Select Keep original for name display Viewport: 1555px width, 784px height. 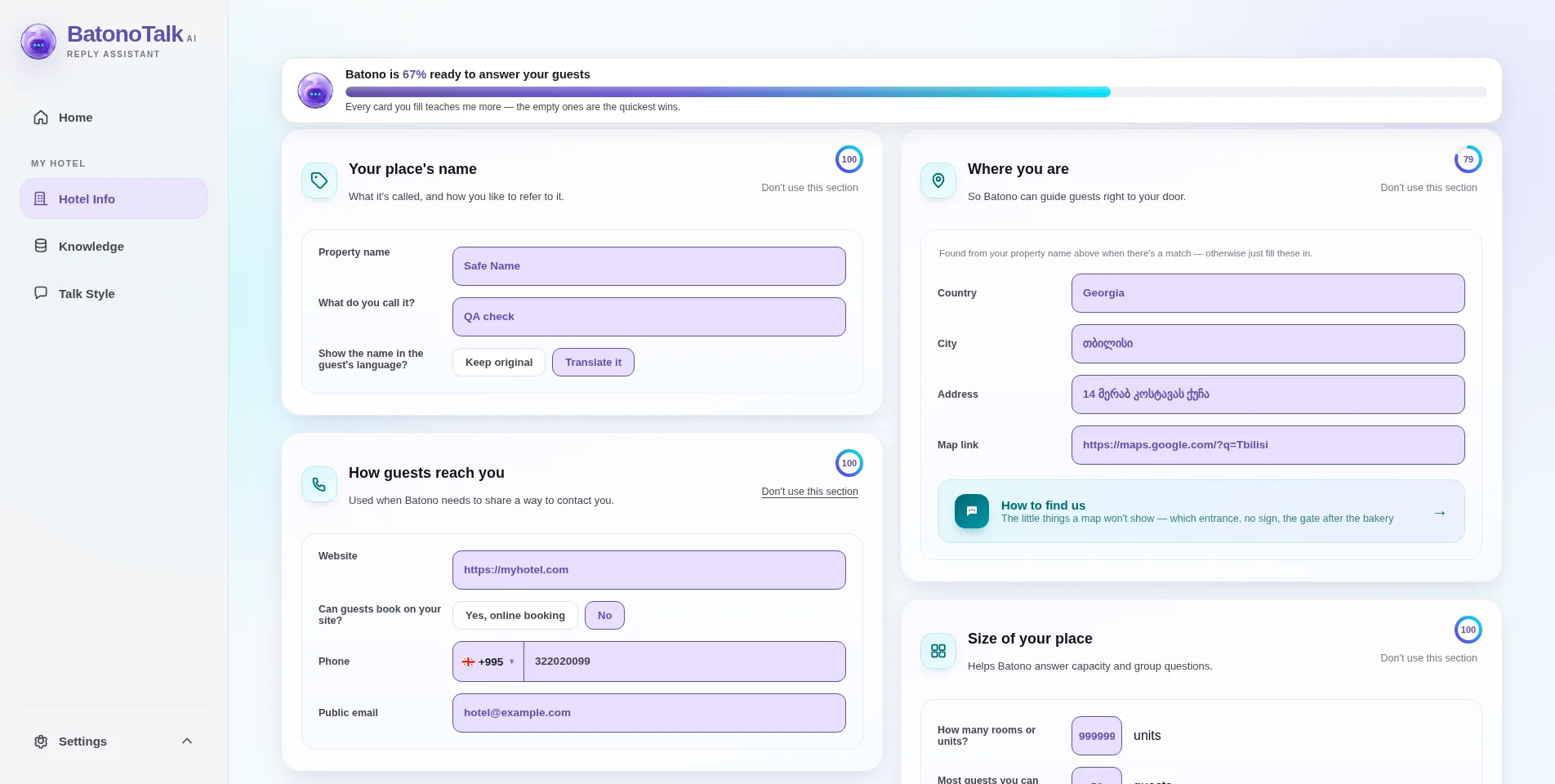coord(499,363)
